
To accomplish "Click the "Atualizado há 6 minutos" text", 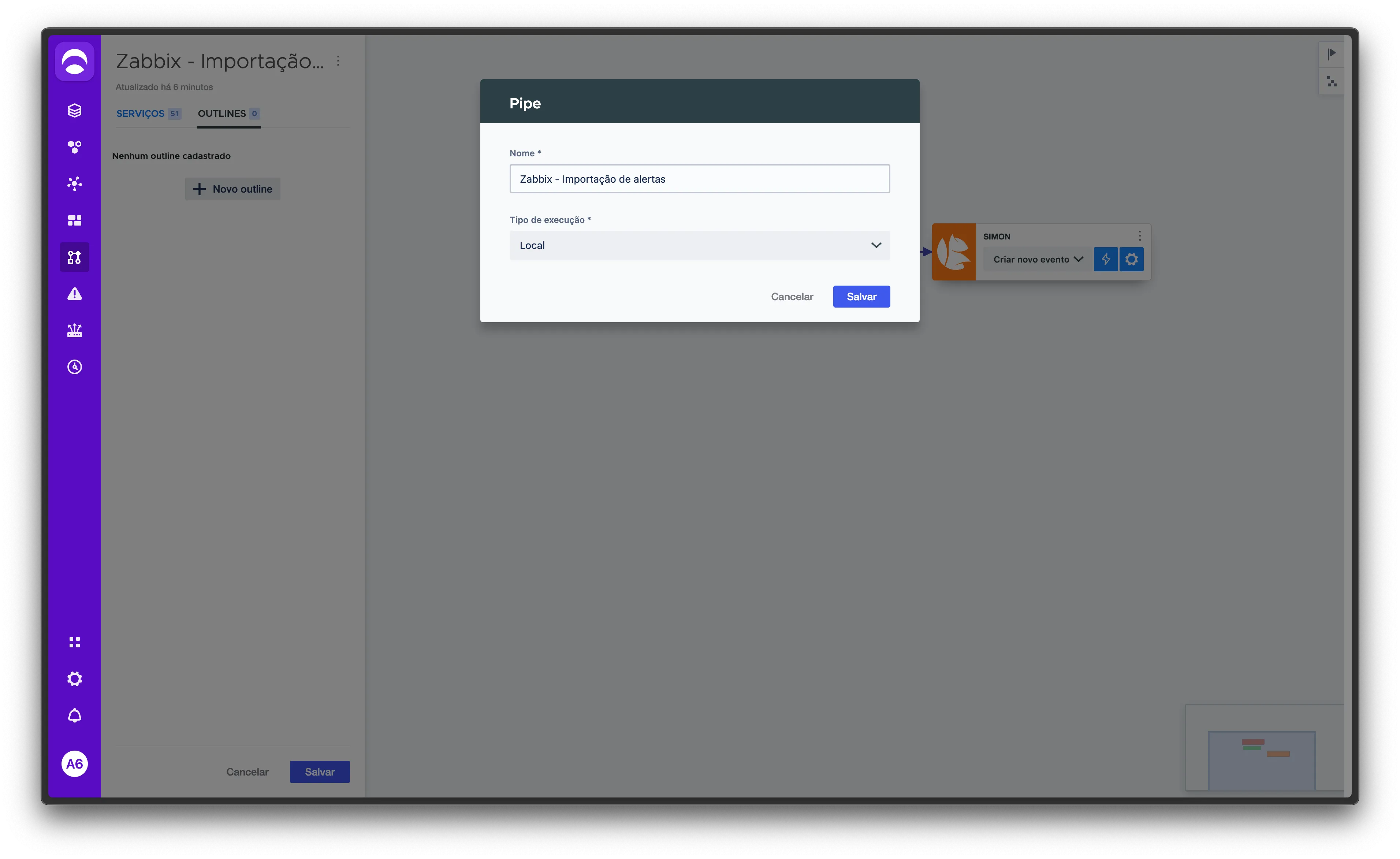I will (164, 87).
